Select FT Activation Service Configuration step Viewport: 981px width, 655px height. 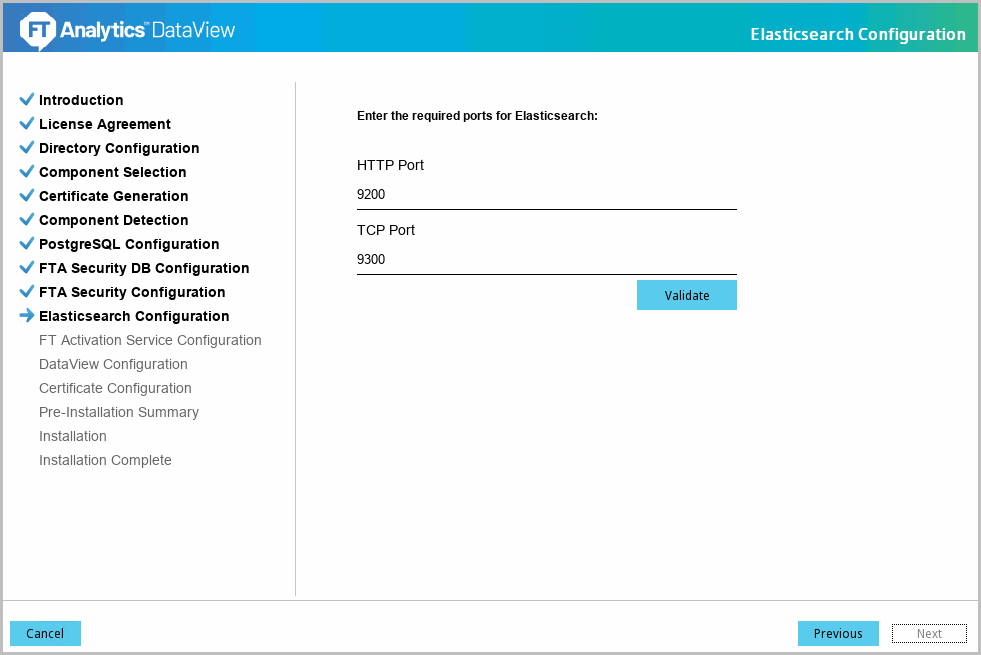pos(150,340)
